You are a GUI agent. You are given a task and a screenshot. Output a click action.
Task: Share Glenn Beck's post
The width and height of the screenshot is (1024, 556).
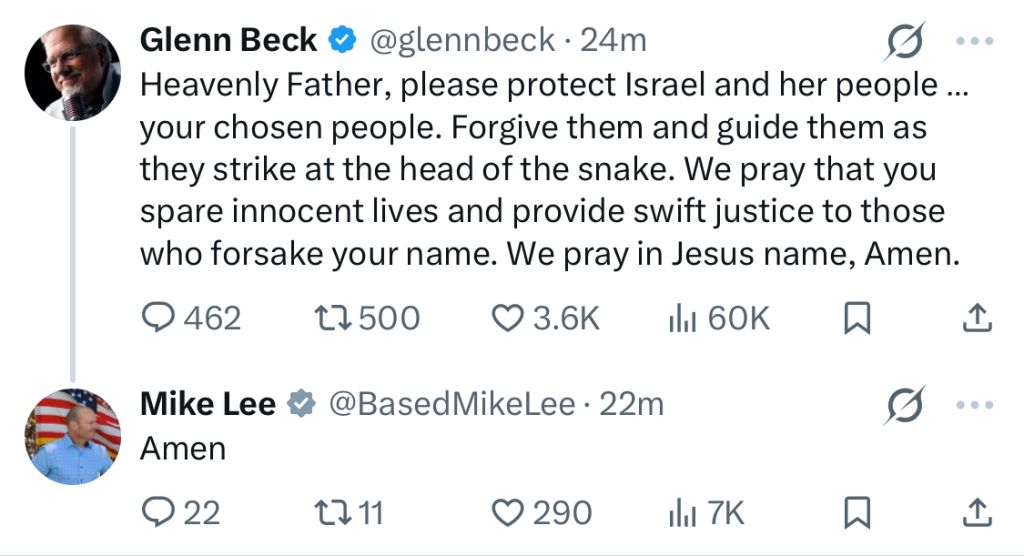coord(977,318)
